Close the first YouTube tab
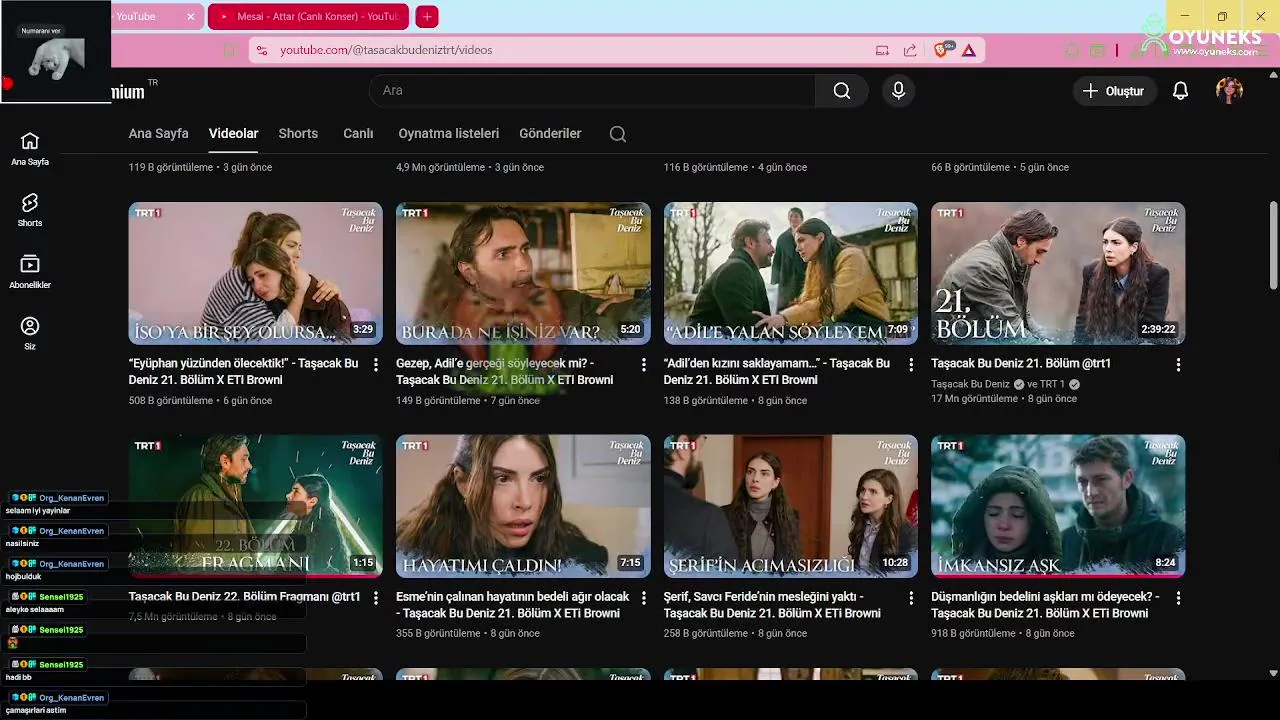Viewport: 1280px width, 720px height. (x=190, y=16)
